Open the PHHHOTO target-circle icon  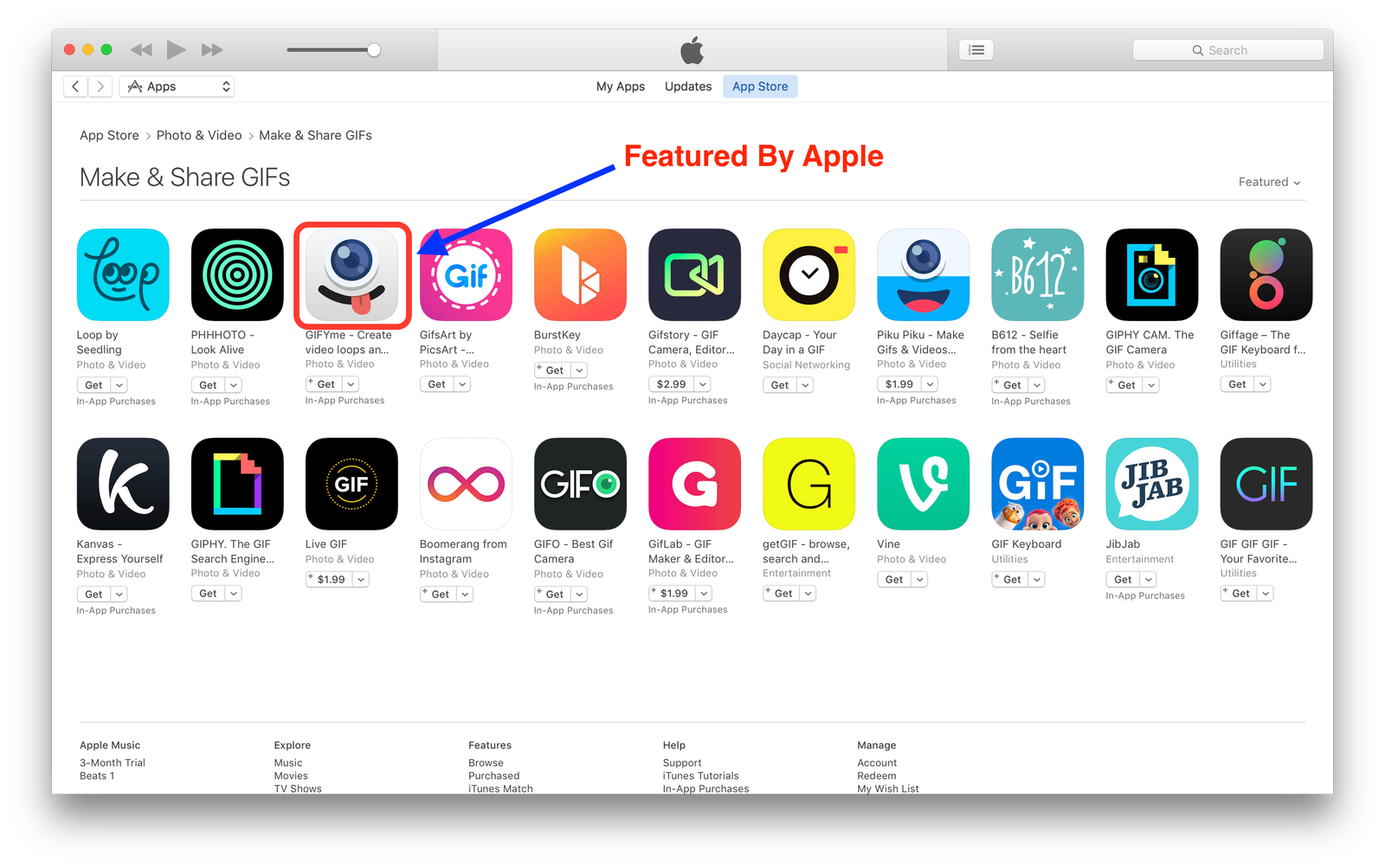coord(237,275)
